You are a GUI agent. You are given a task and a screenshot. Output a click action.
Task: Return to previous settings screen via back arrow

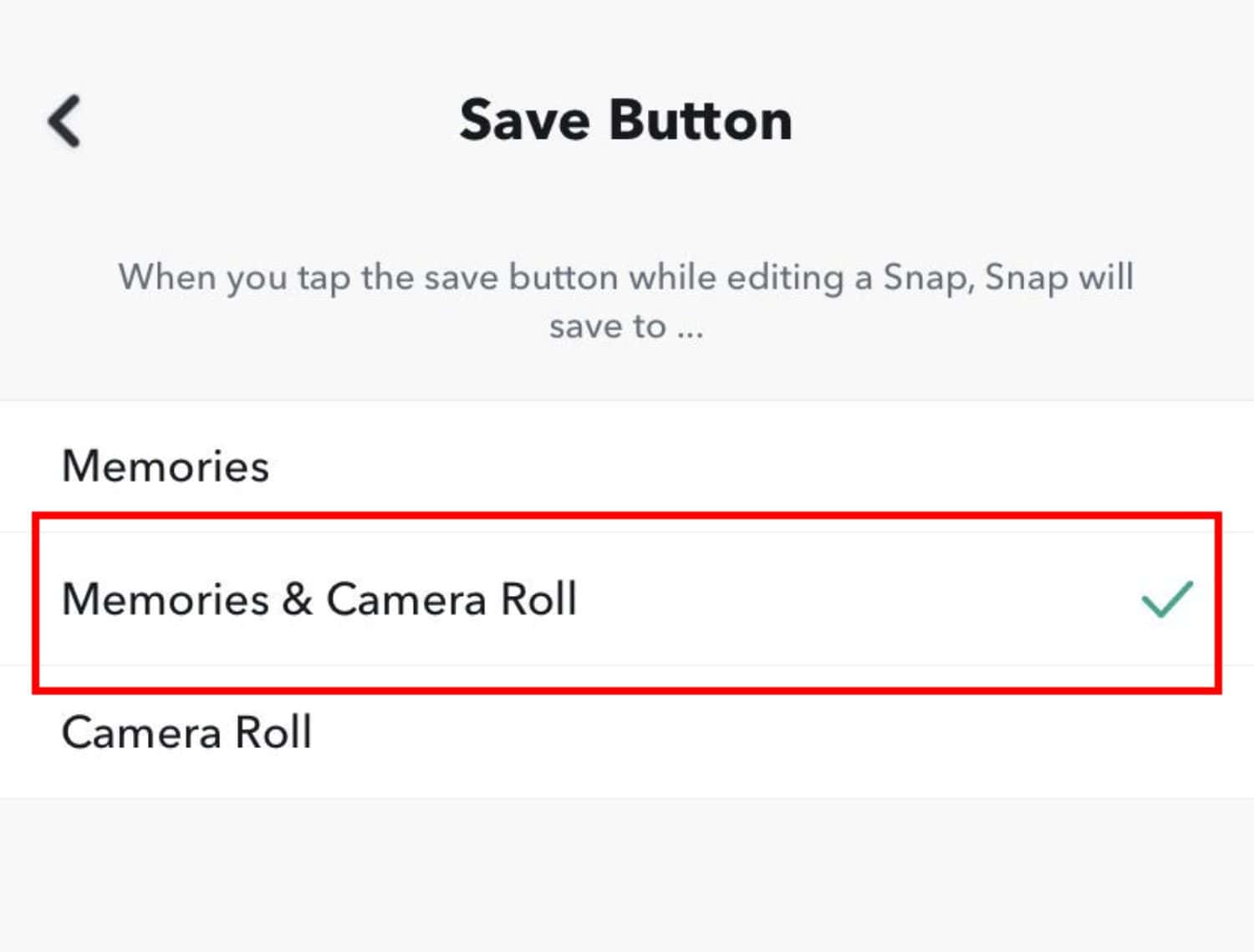click(64, 121)
